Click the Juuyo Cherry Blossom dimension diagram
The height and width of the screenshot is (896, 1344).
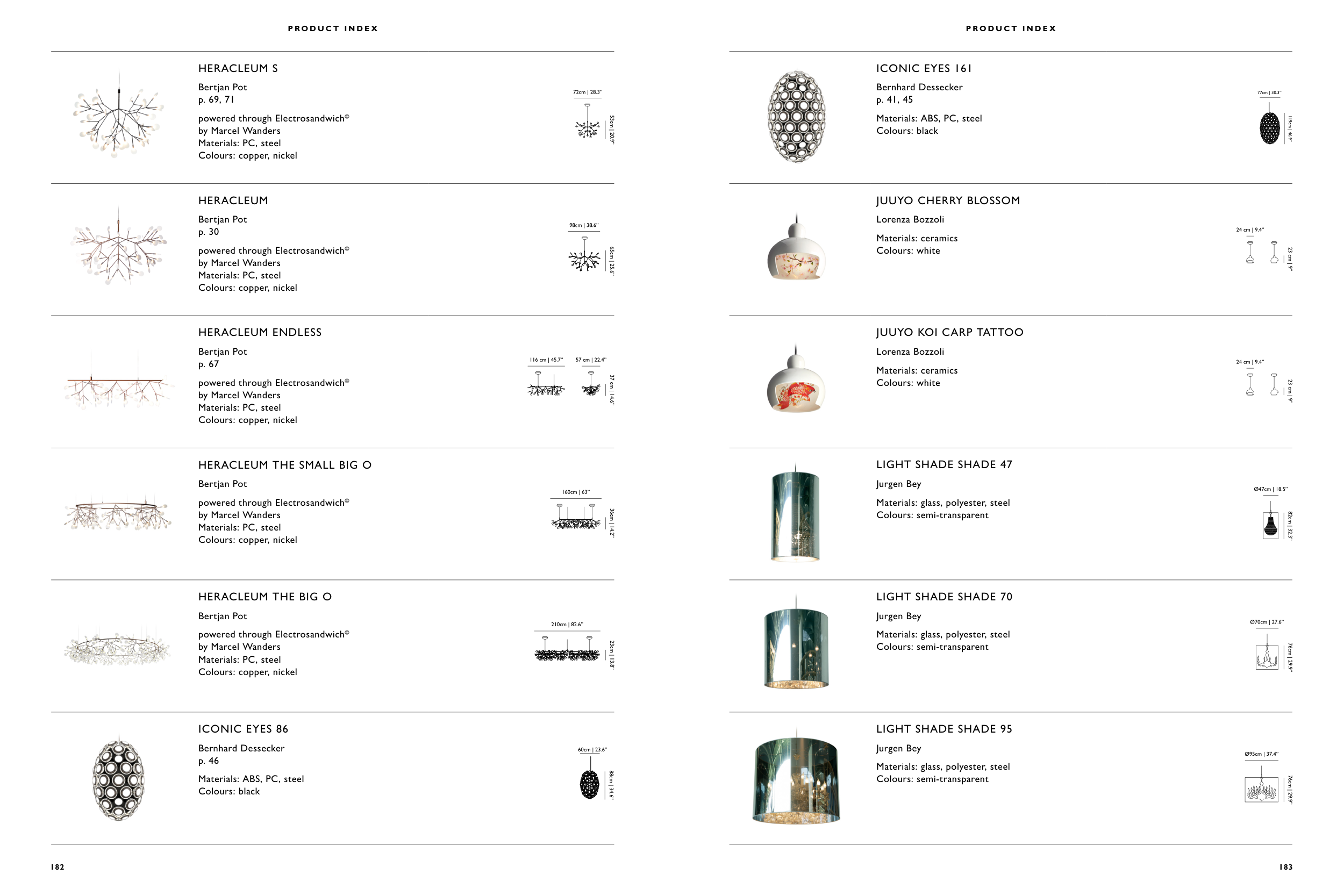point(1262,252)
